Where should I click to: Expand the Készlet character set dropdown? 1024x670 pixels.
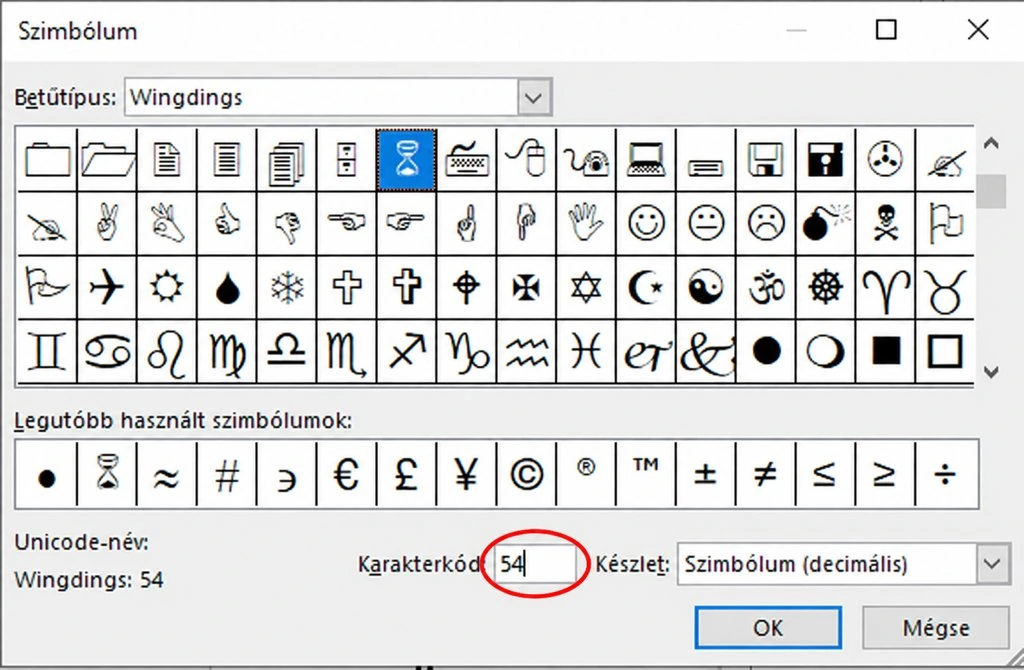click(993, 564)
